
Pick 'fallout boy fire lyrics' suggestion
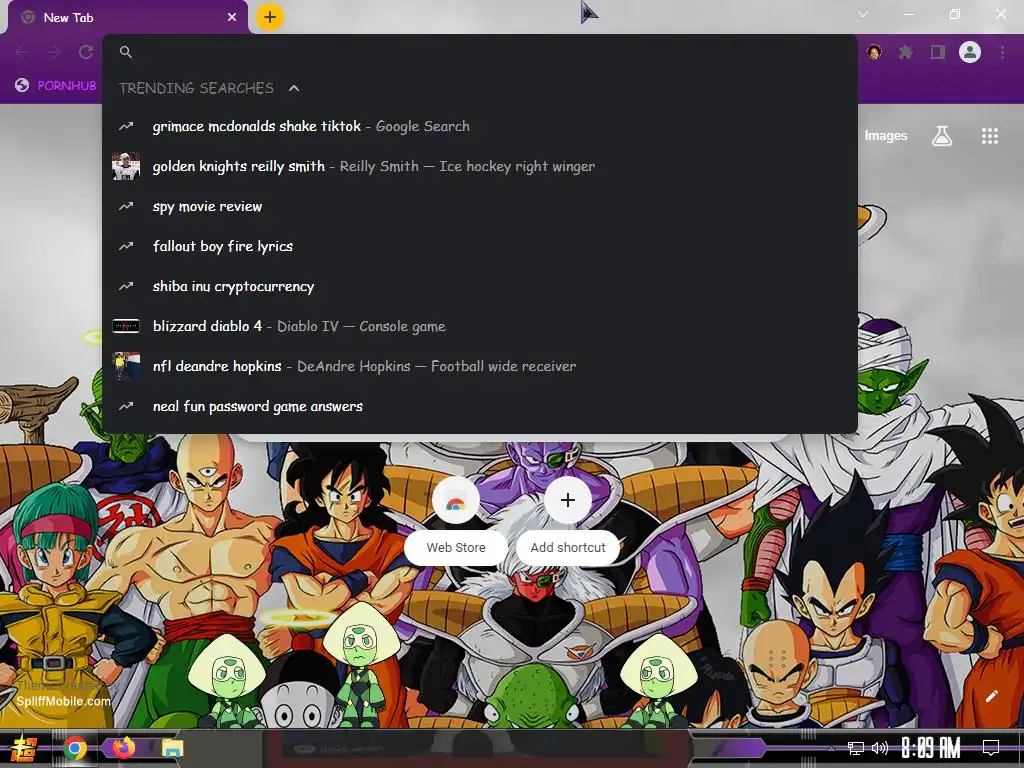(480, 246)
